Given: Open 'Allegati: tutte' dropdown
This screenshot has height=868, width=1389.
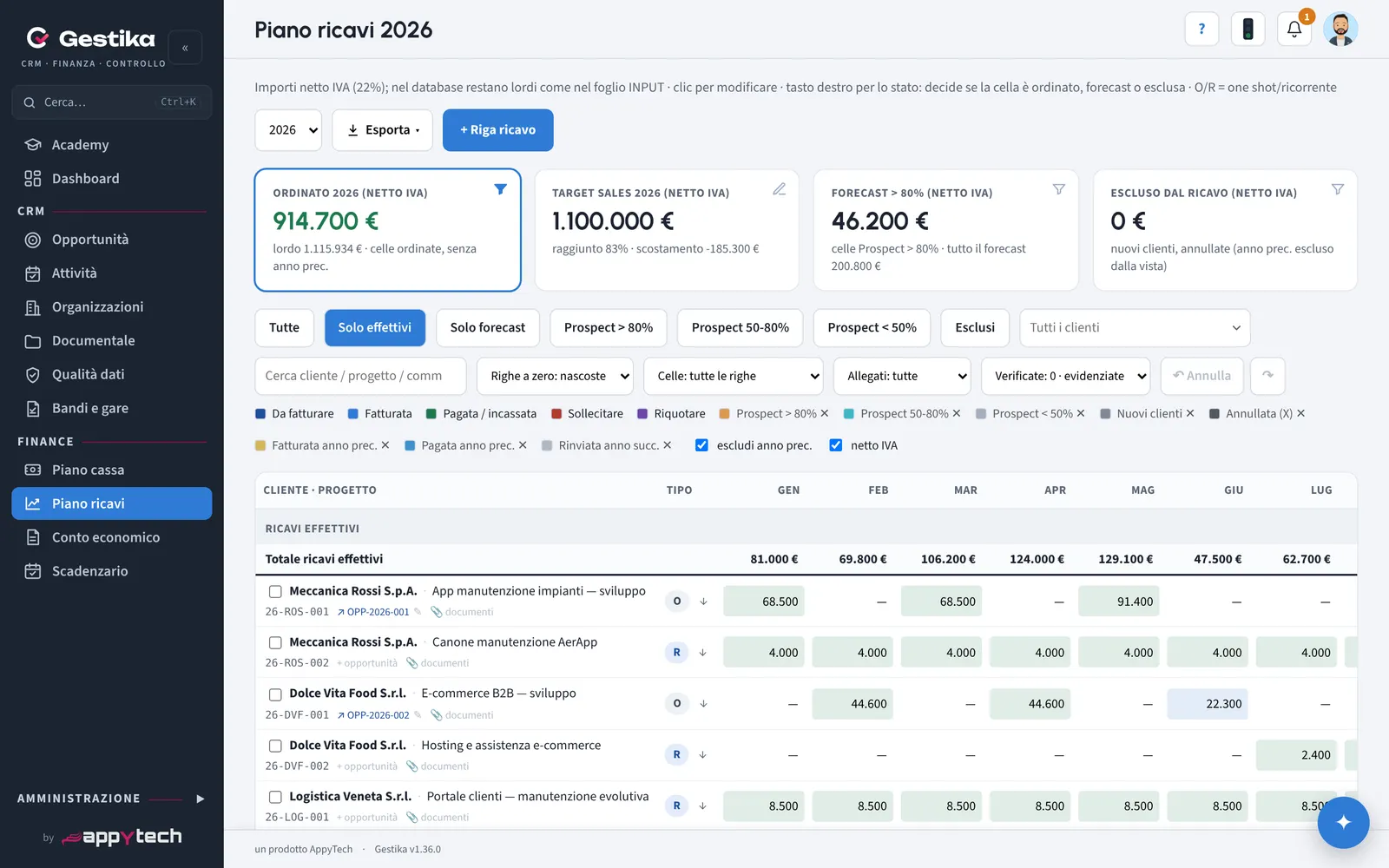Looking at the screenshot, I should pos(902,376).
